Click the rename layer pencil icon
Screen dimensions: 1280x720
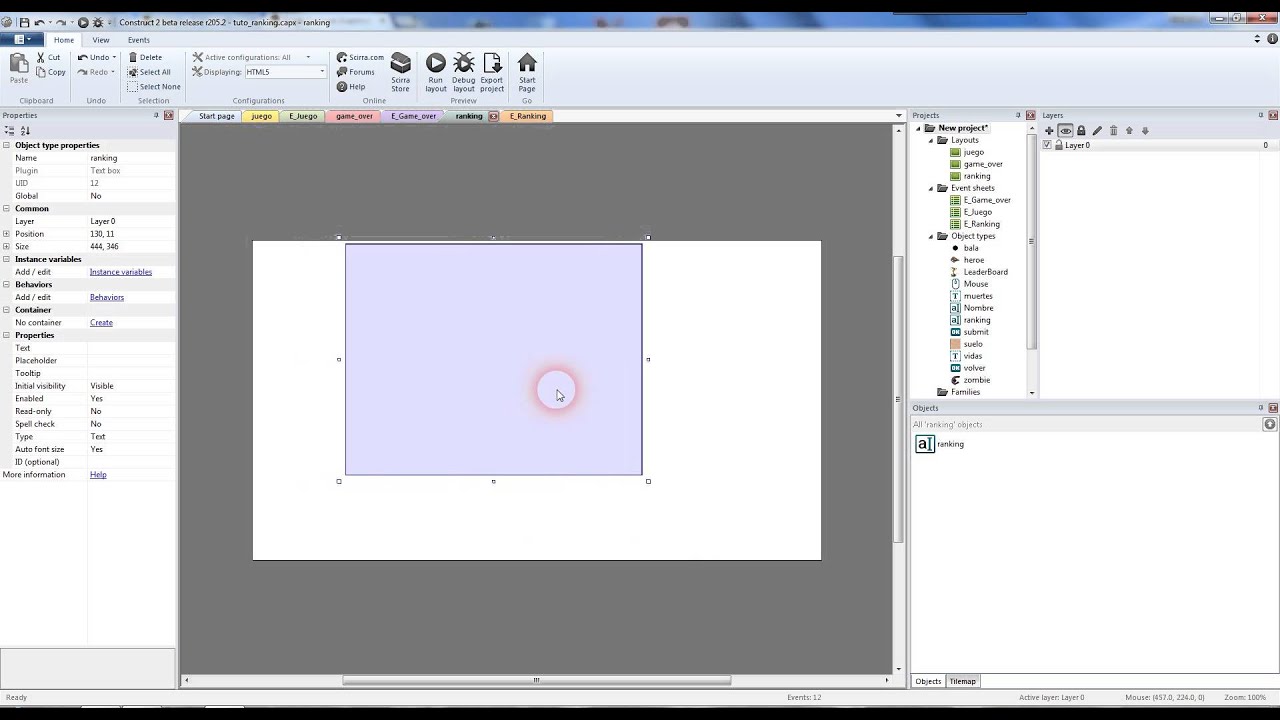1097,131
